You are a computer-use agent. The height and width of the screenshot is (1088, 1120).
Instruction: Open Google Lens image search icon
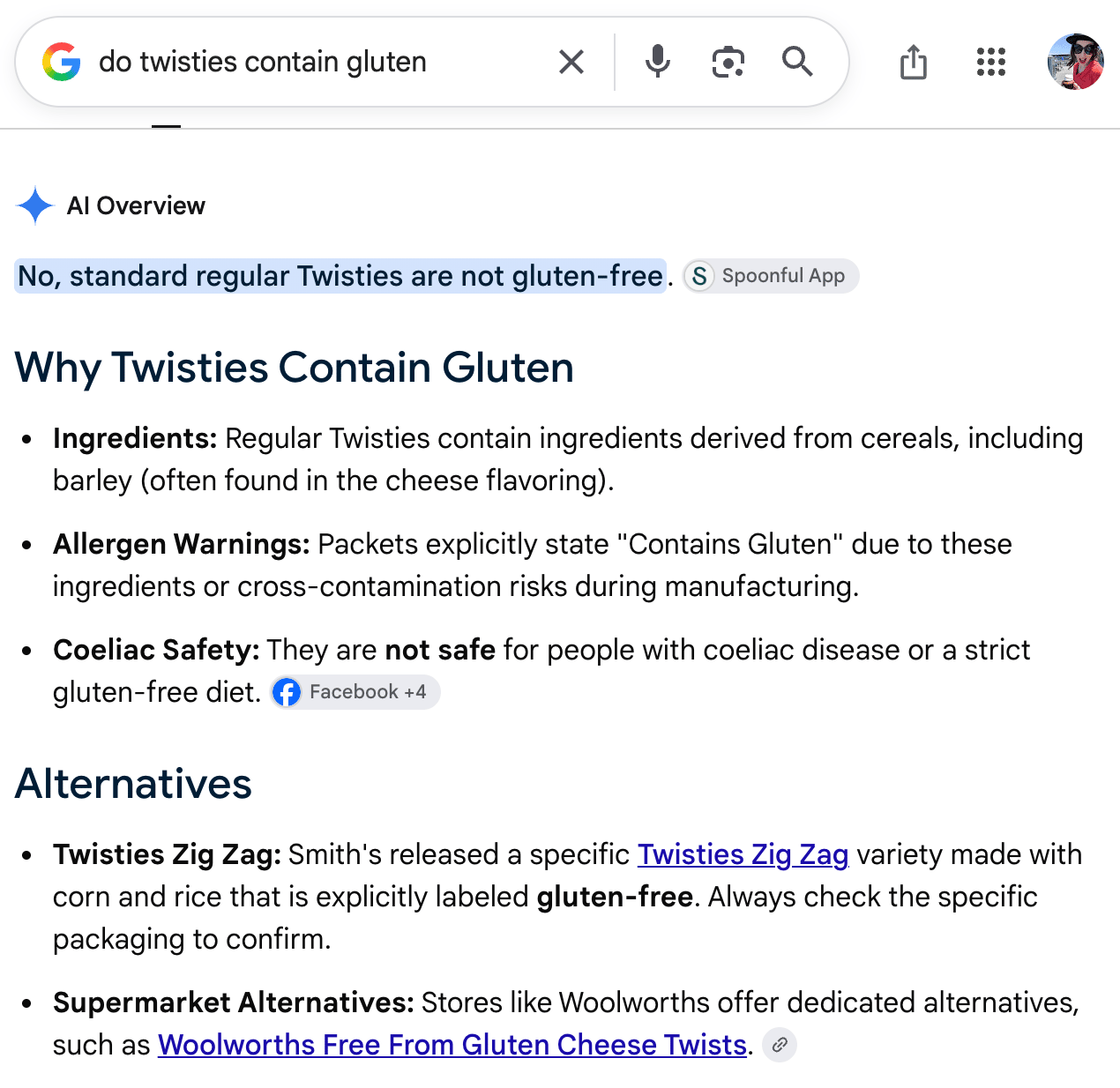[x=728, y=62]
